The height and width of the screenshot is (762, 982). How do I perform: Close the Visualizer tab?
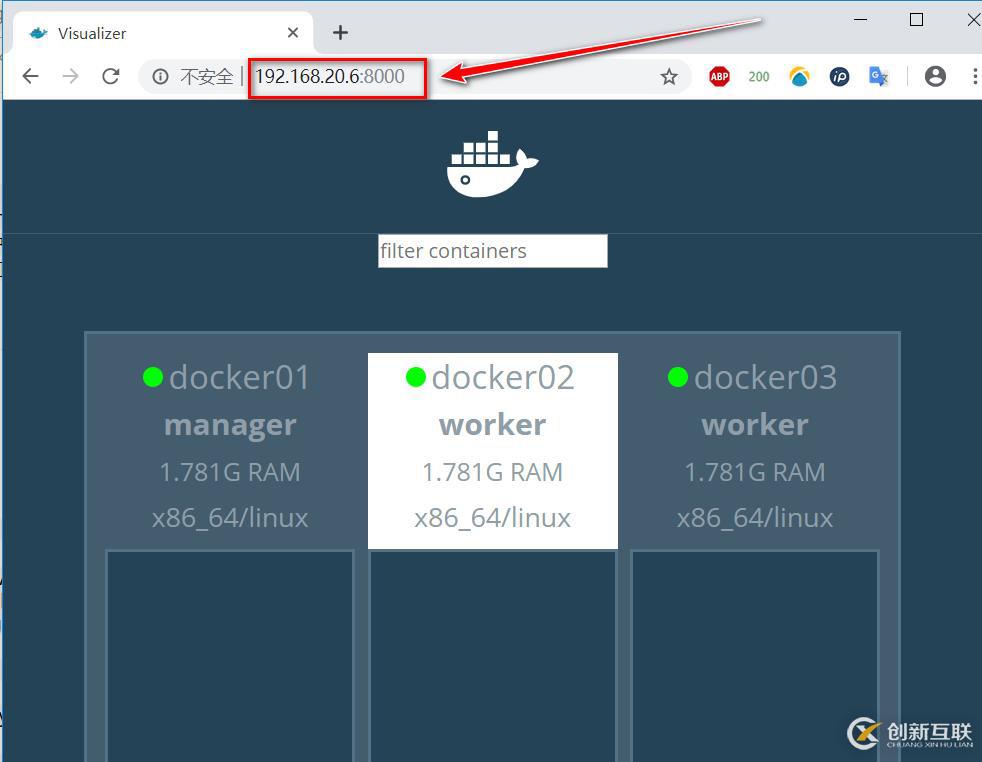(x=292, y=33)
